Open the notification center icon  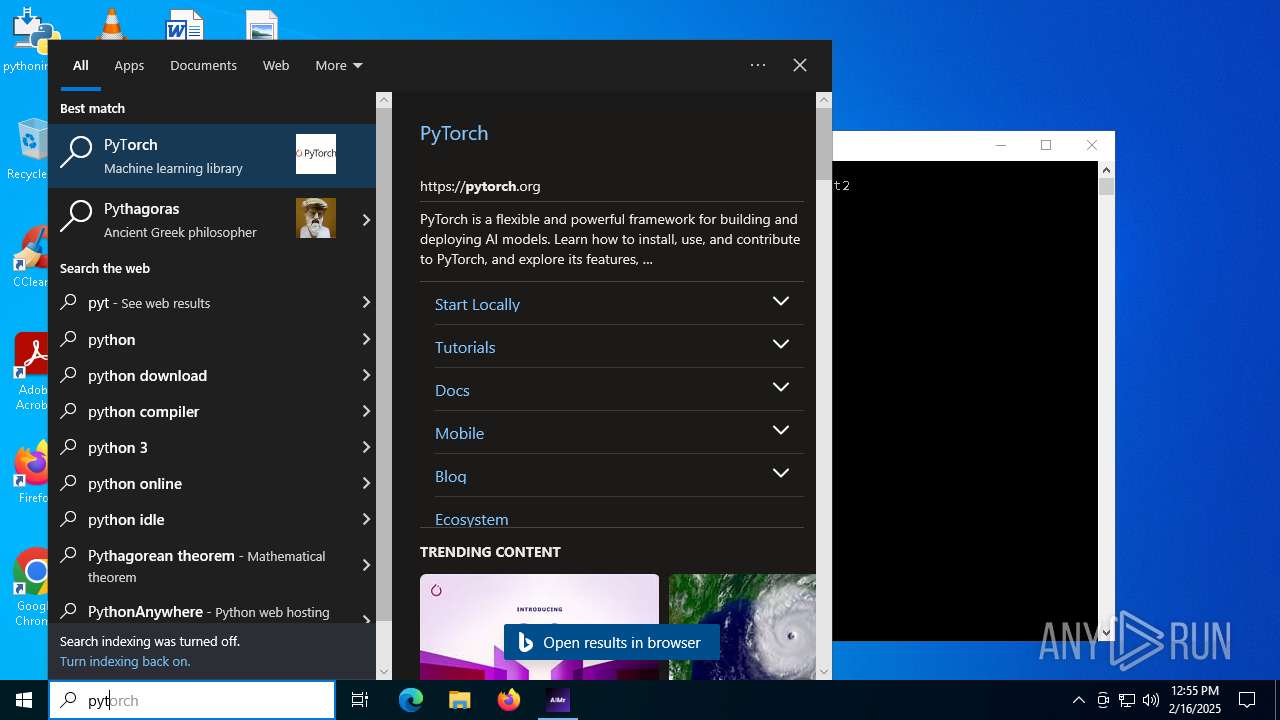pos(1247,700)
